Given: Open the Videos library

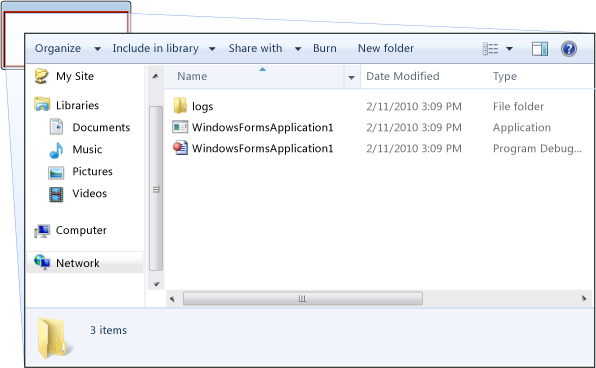Looking at the screenshot, I should click(x=90, y=194).
